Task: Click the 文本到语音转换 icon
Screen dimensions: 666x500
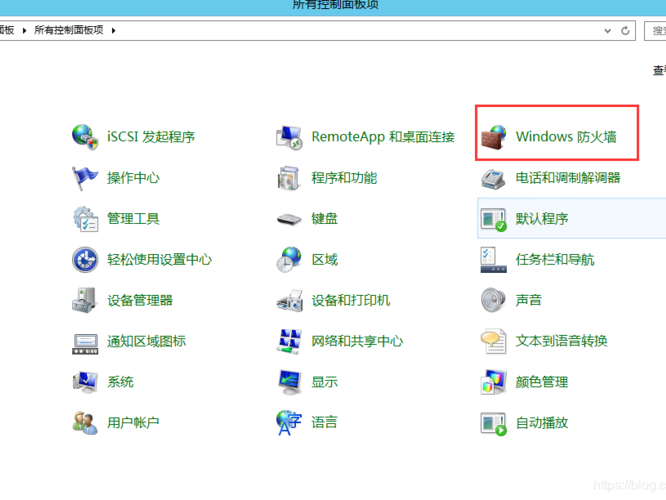Action: coord(494,341)
